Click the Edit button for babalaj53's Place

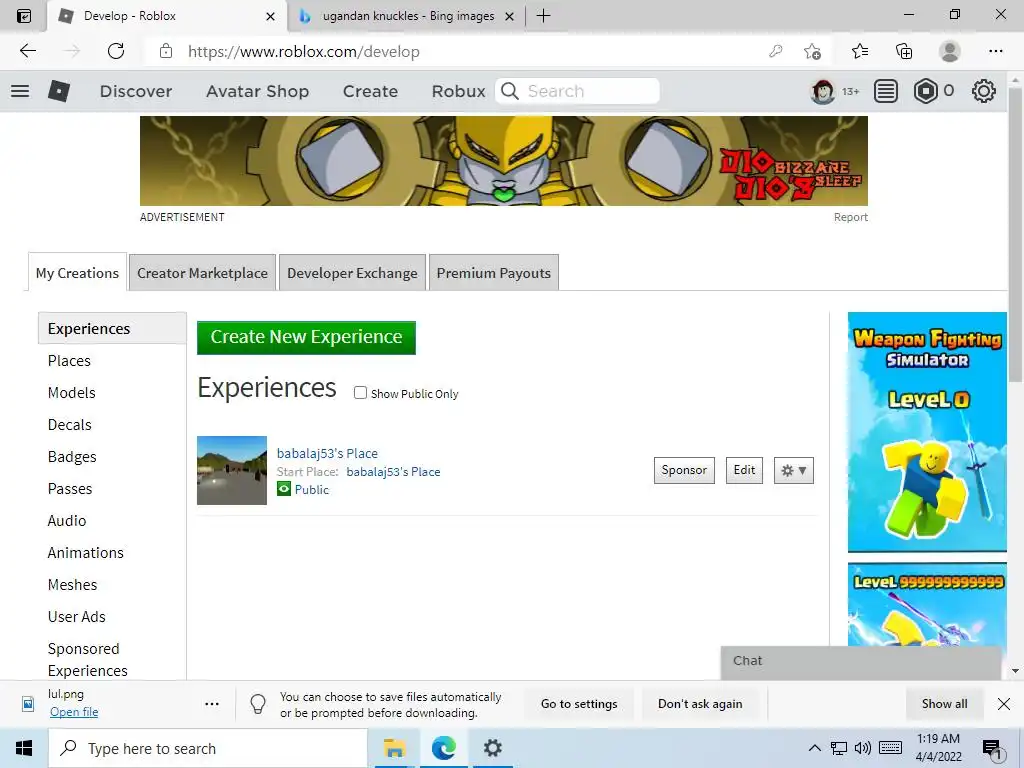point(744,470)
